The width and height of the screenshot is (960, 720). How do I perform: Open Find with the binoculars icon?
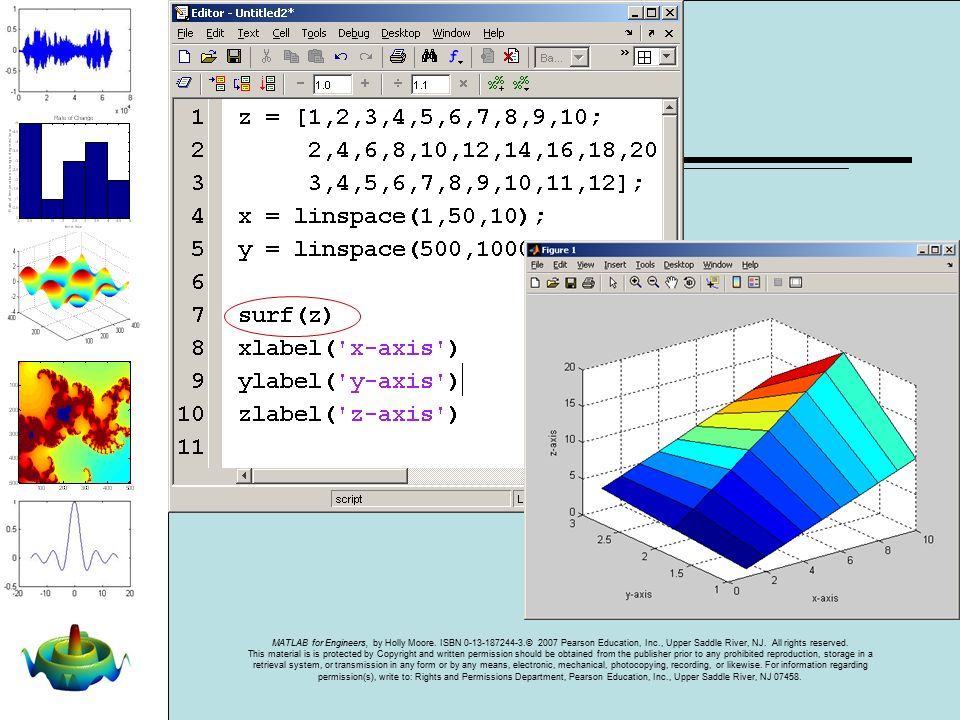[x=429, y=57]
